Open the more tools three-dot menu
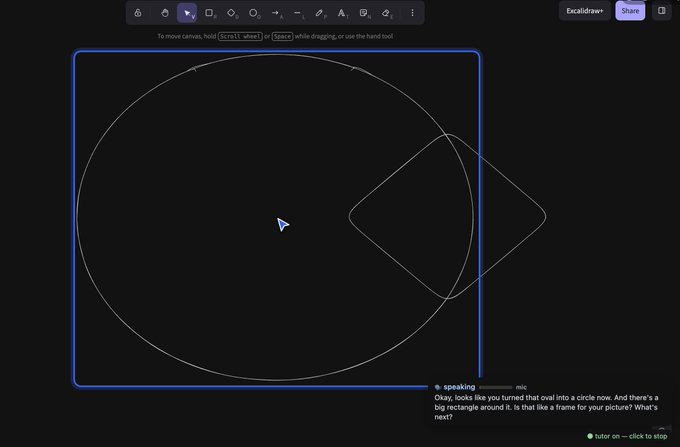Image resolution: width=680 pixels, height=447 pixels. [x=412, y=13]
